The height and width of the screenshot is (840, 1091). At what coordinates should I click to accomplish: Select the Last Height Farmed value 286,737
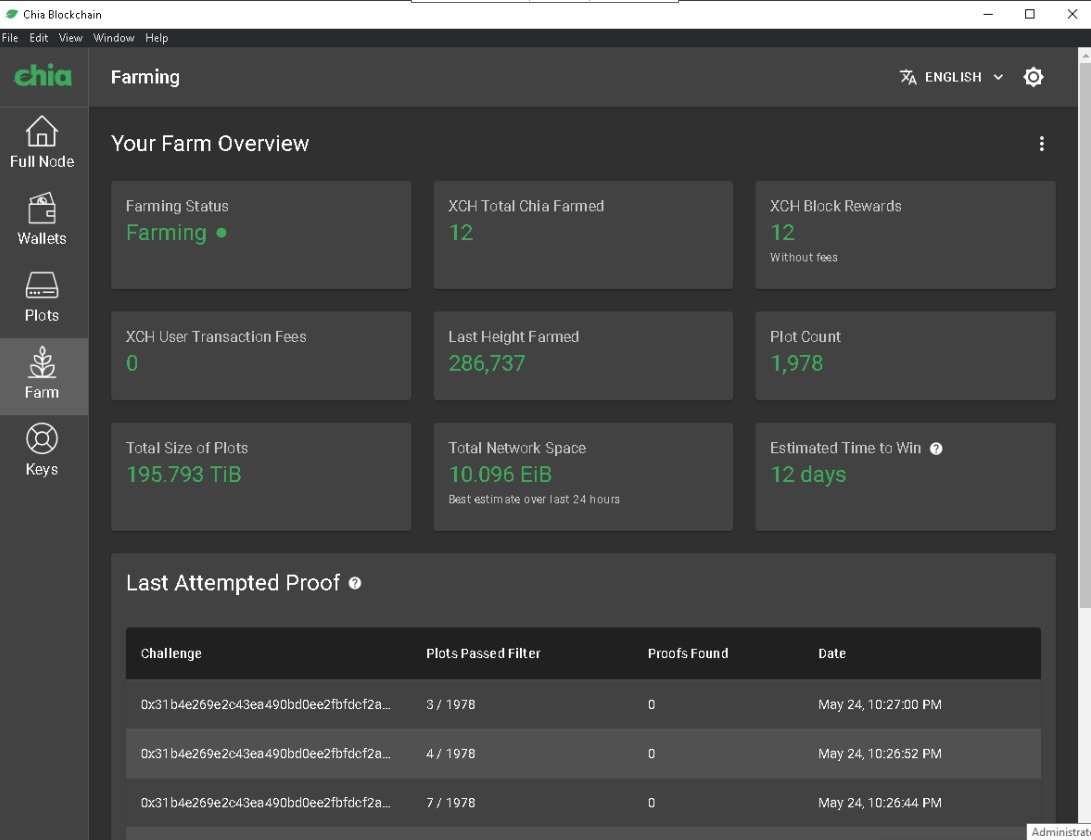coord(486,363)
